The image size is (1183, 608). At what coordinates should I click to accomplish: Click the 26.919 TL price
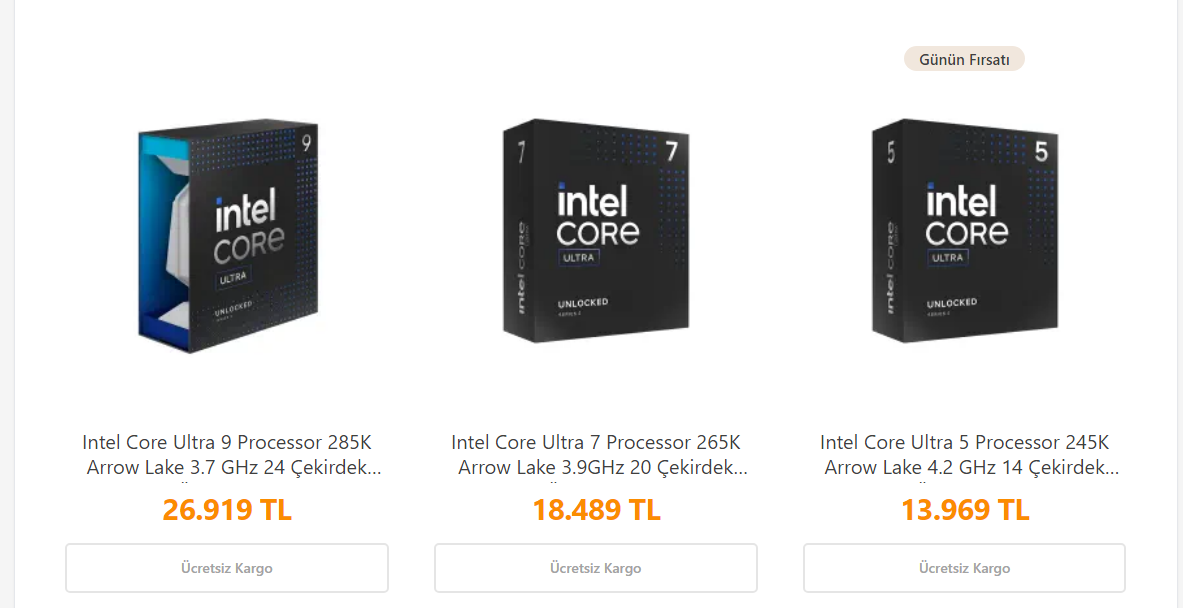(x=227, y=510)
